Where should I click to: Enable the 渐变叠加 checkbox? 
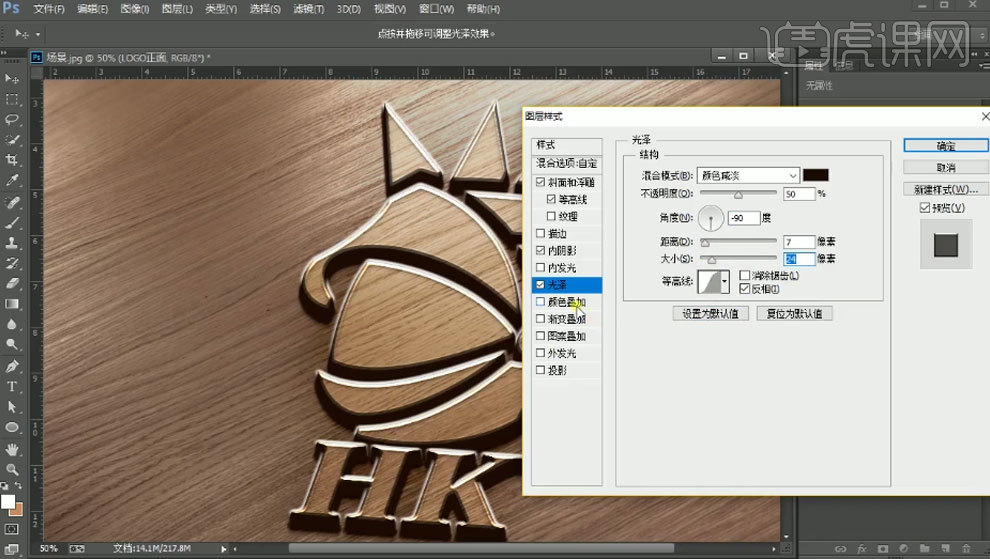[x=540, y=319]
